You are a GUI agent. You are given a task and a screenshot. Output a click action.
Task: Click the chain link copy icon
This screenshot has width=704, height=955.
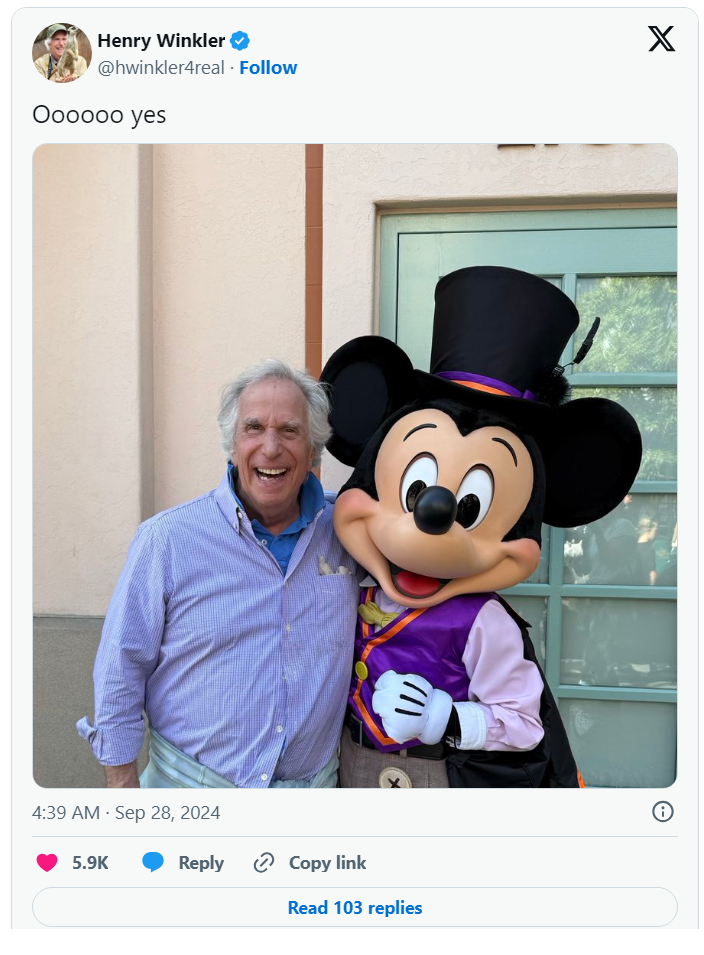264,862
